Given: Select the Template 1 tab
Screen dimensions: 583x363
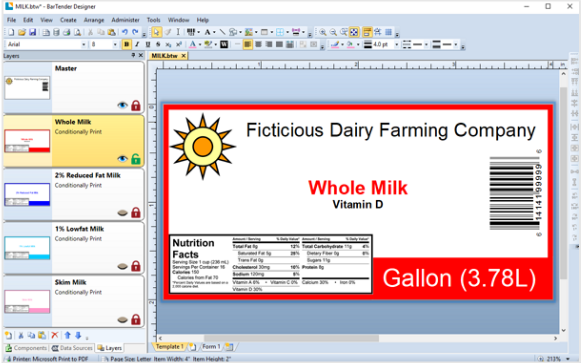Looking at the screenshot, I should (x=169, y=347).
